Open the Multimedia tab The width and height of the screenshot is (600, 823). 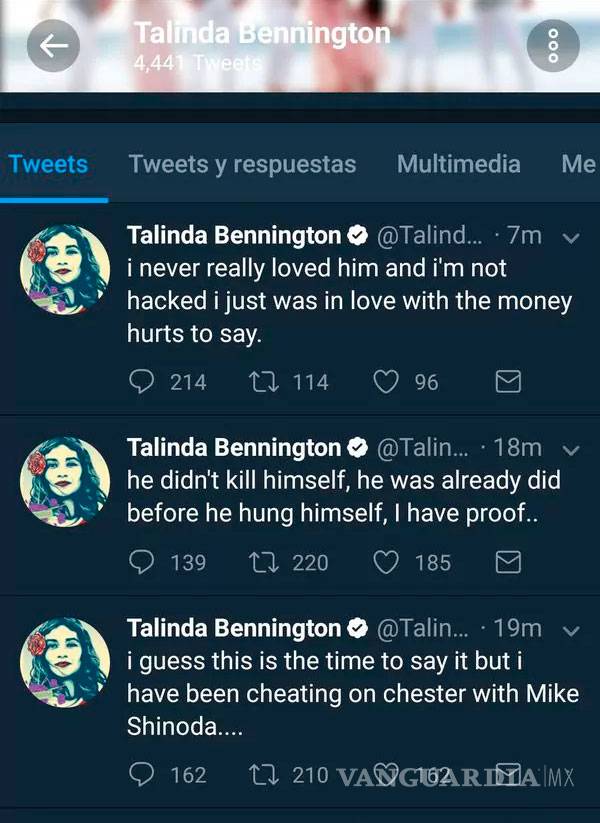458,164
